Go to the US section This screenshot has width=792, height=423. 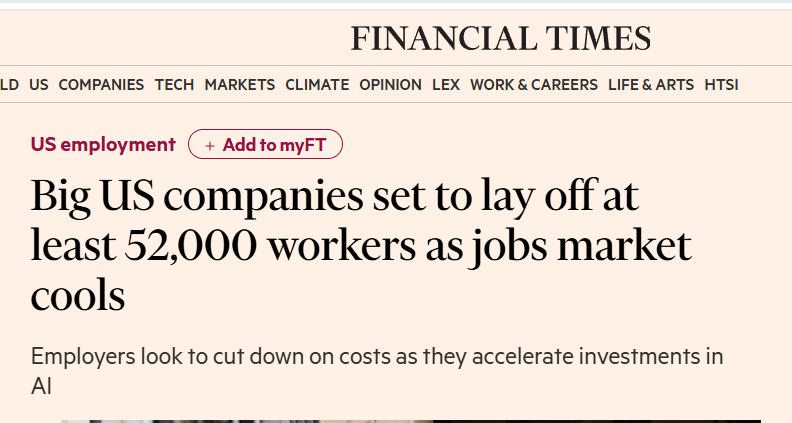pyautogui.click(x=39, y=85)
